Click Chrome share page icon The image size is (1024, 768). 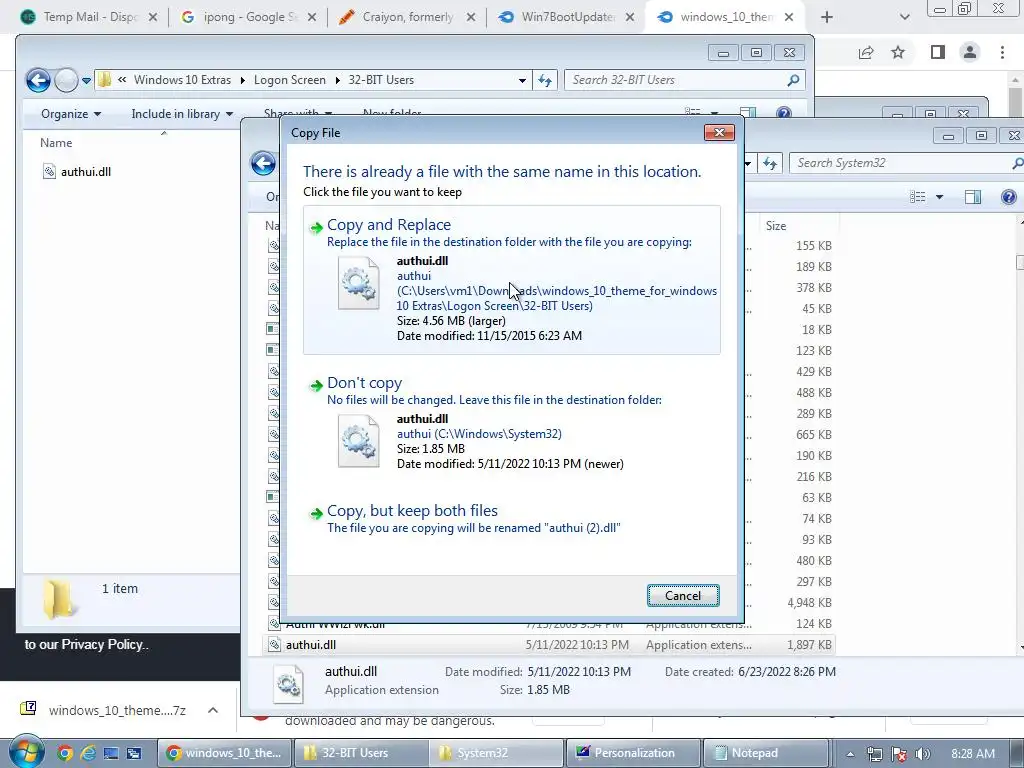coord(866,52)
